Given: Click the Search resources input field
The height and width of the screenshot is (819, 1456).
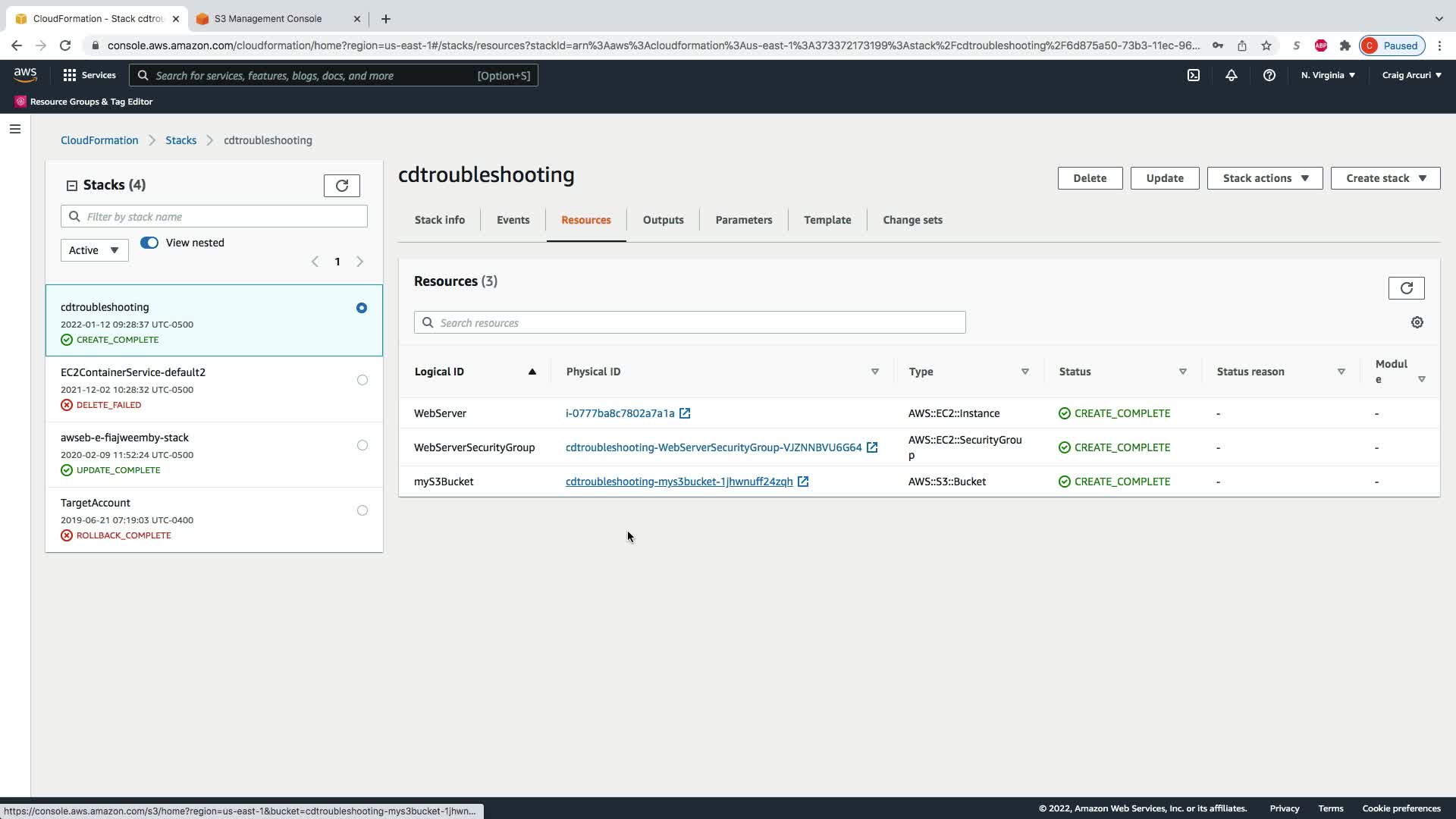Looking at the screenshot, I should pos(690,322).
